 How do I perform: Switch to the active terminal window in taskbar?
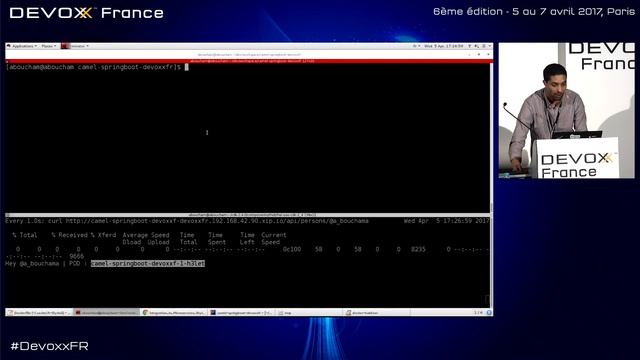pos(107,313)
